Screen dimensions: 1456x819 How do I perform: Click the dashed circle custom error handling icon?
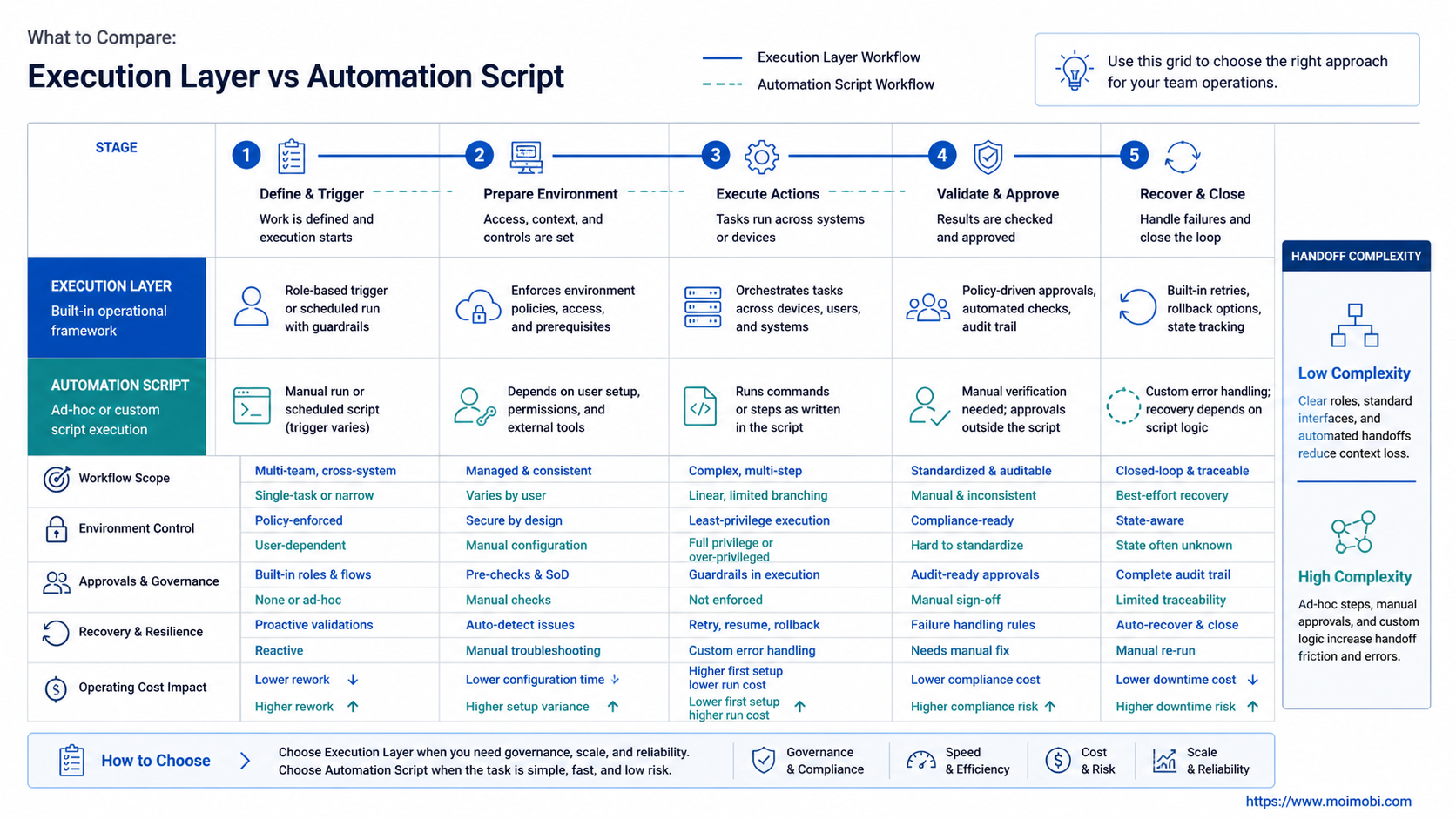[1123, 406]
